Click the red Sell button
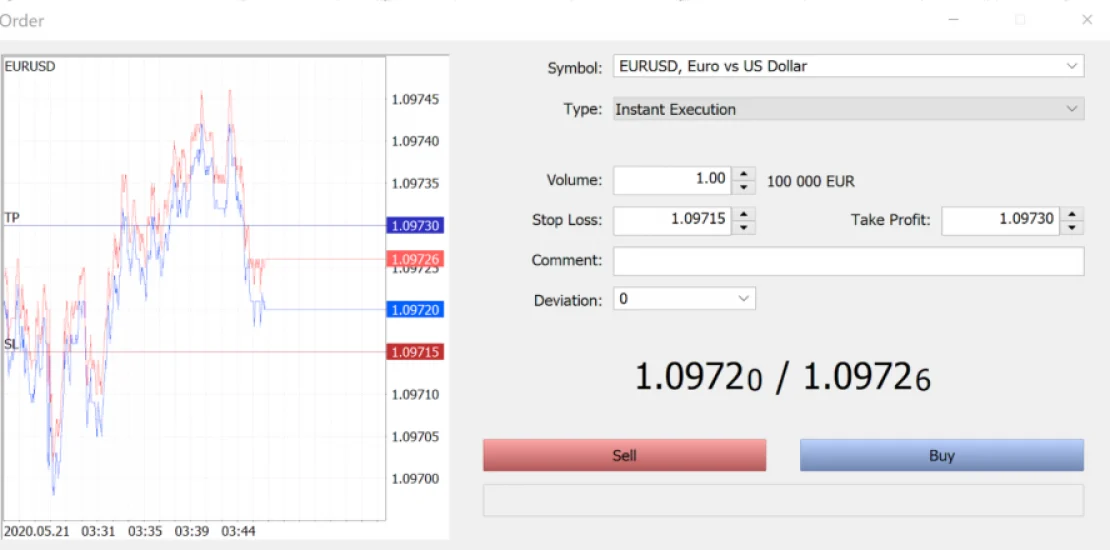This screenshot has width=1110, height=550. [624, 455]
